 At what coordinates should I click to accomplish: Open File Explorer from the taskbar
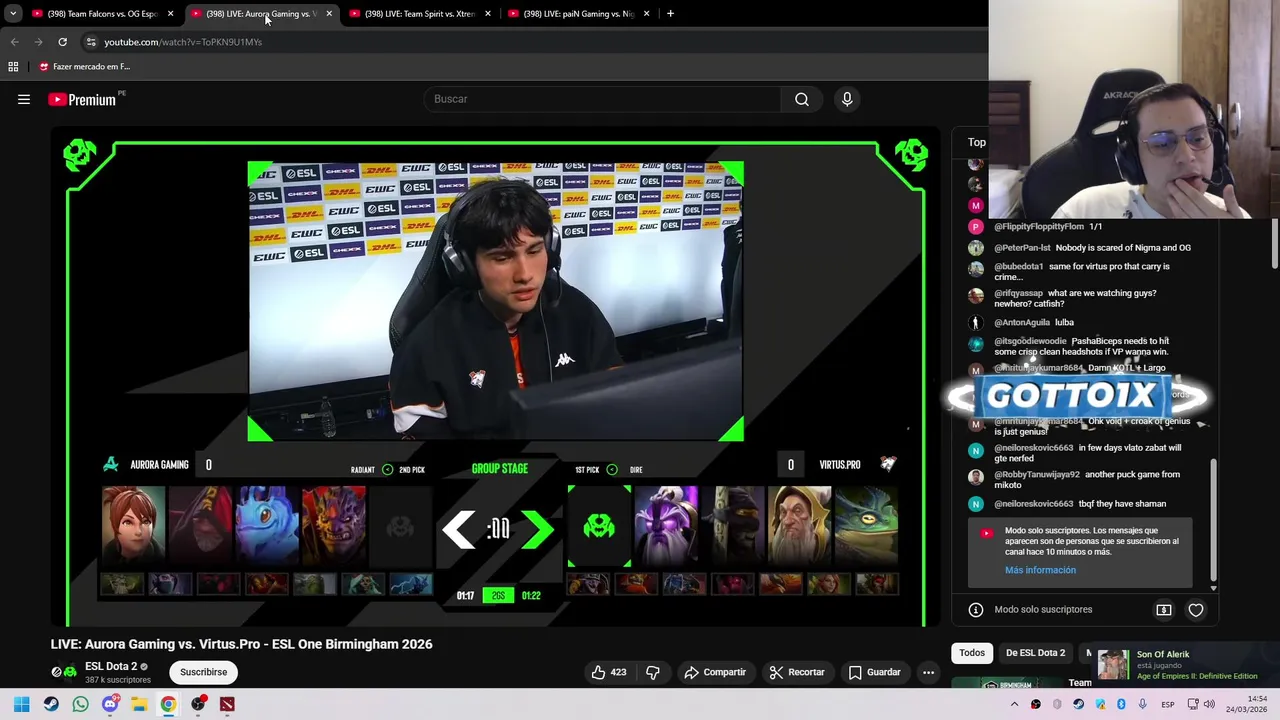tap(139, 704)
